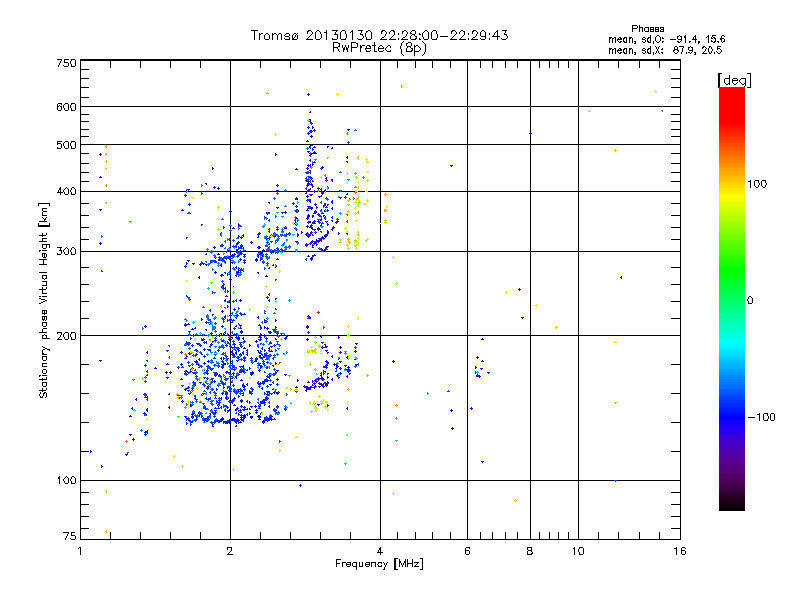The image size is (800, 600).
Task: Click the x-axis tick label '2'
Action: click(x=230, y=551)
